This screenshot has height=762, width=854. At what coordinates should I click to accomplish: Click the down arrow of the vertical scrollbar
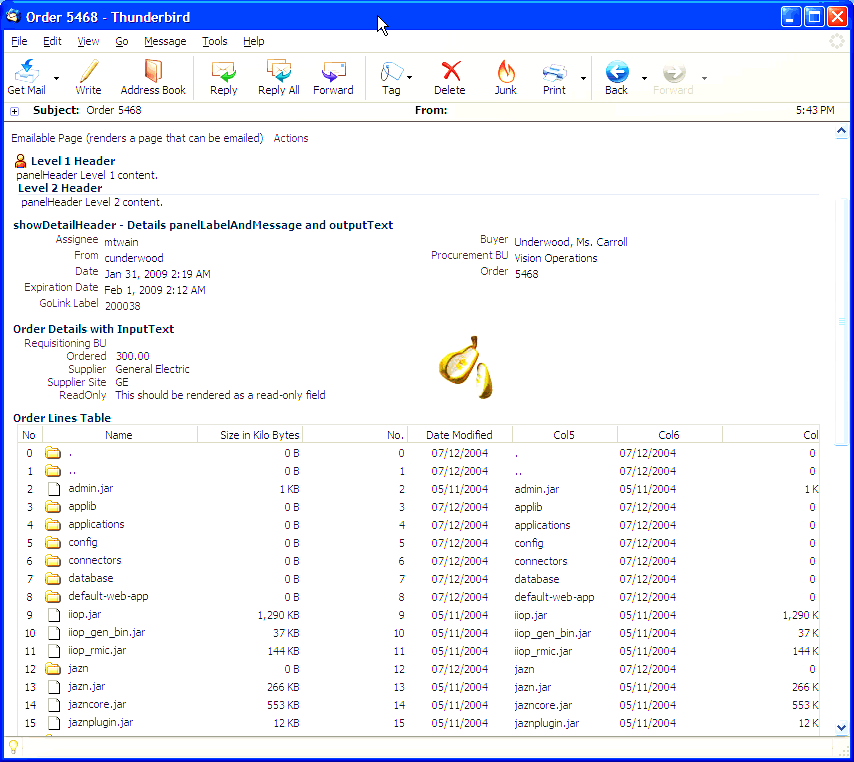click(x=842, y=727)
